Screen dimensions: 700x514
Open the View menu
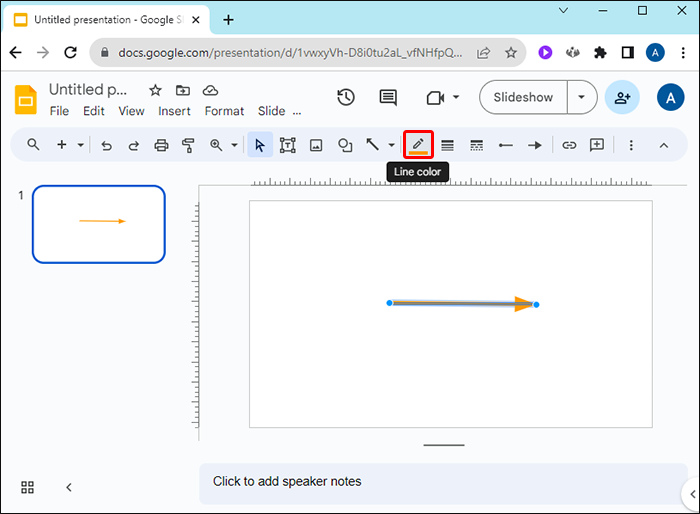pyautogui.click(x=131, y=111)
